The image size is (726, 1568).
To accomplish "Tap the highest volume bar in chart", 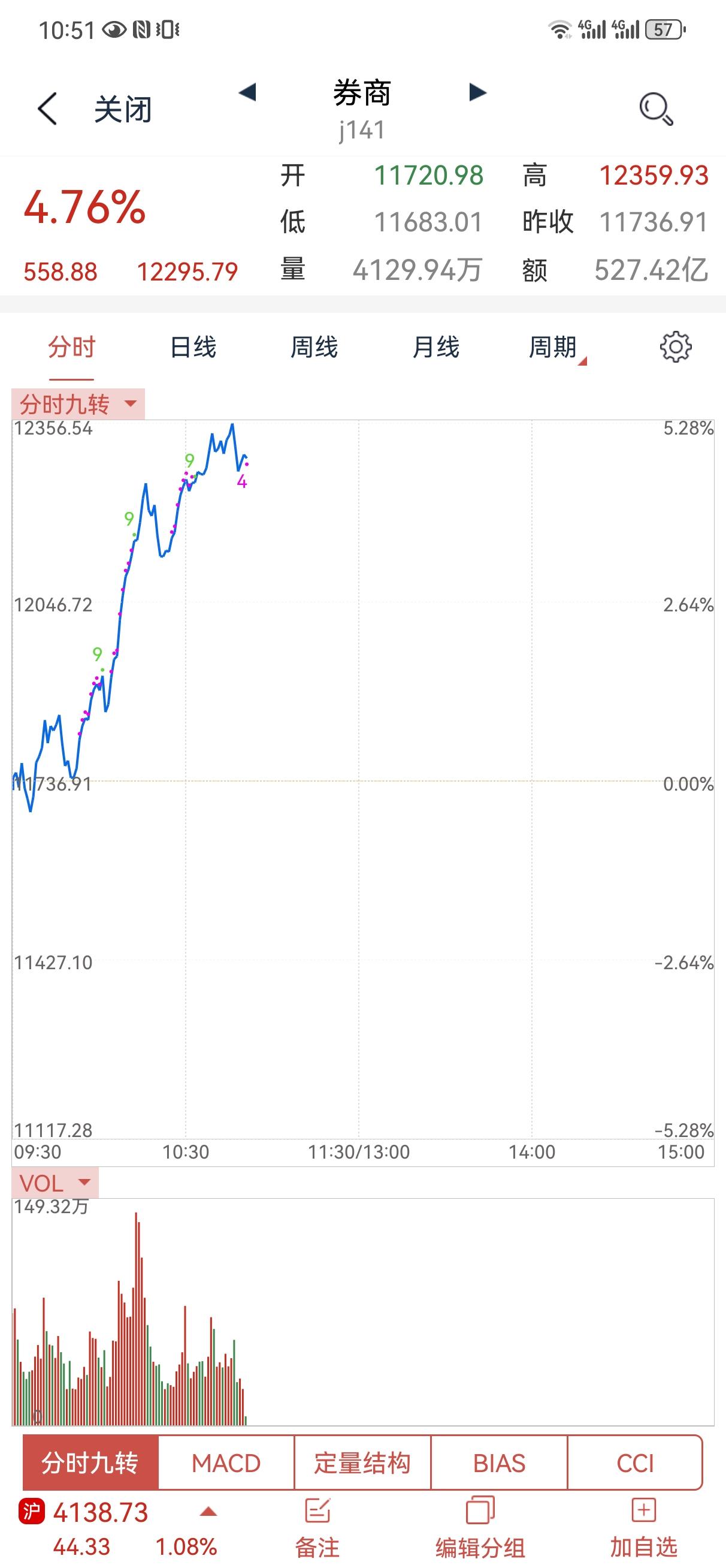I will [x=137, y=1319].
